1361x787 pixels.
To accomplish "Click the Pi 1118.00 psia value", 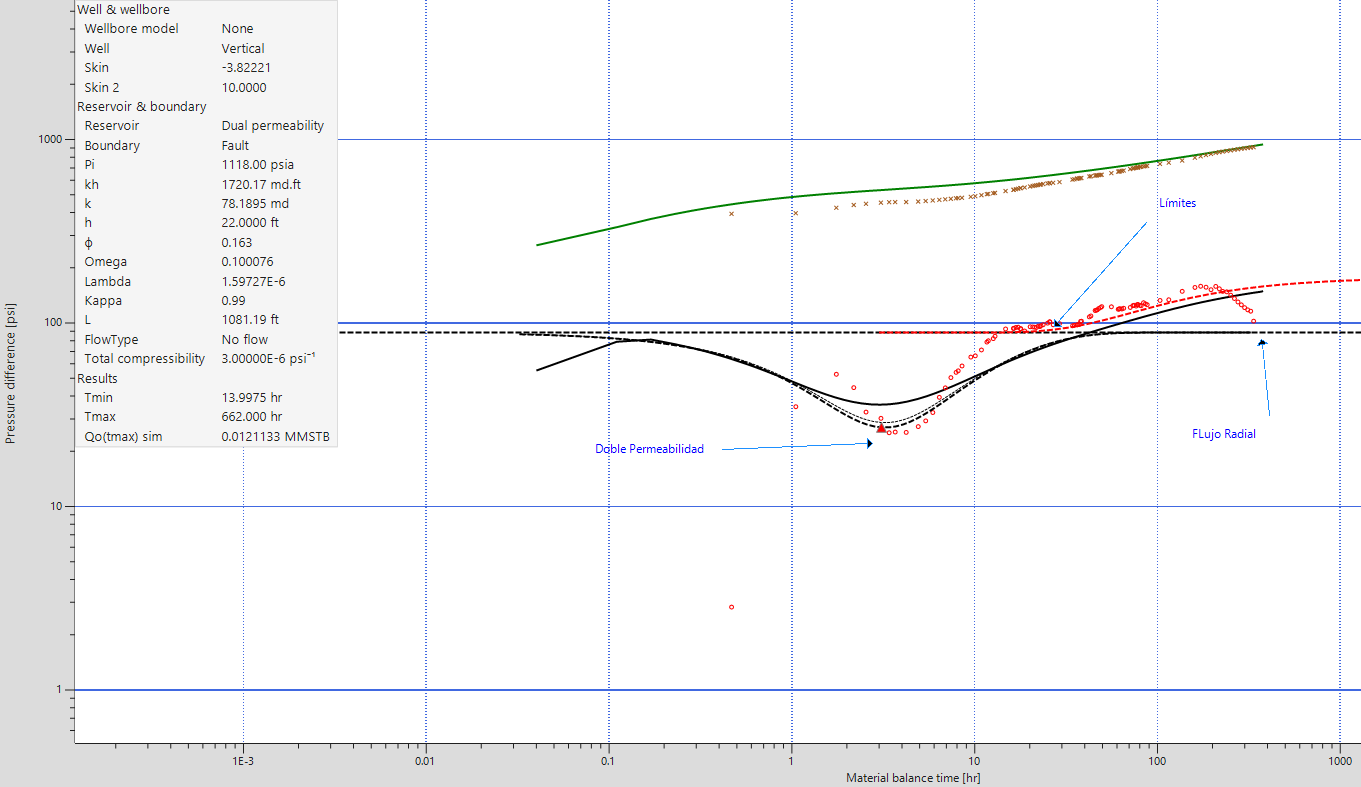I will 257,165.
